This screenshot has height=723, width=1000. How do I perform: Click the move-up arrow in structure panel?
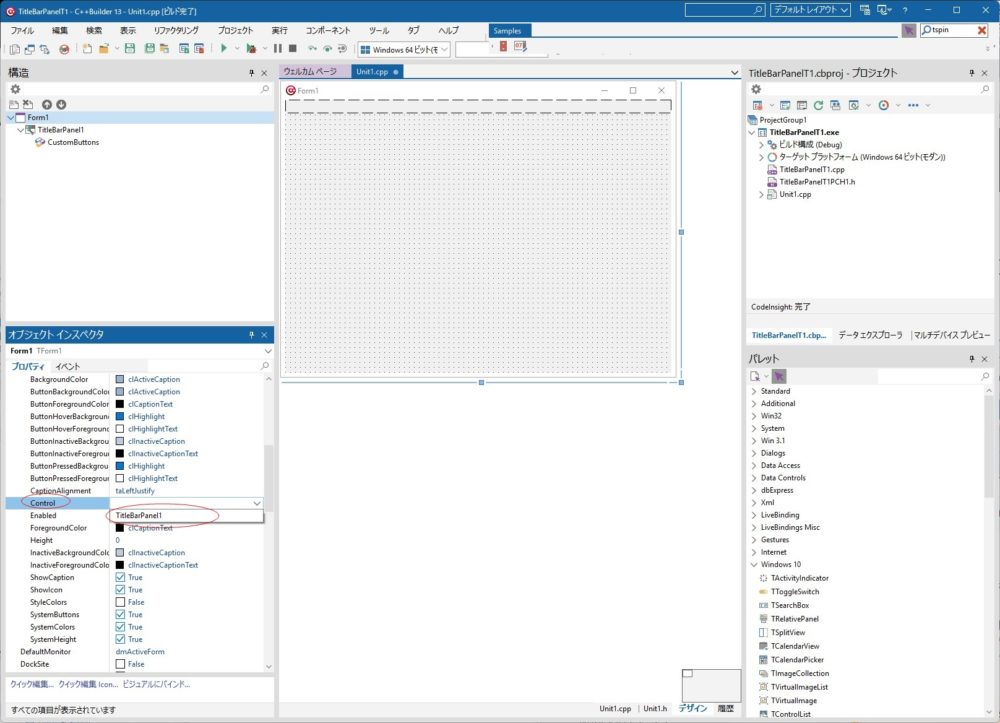coord(47,104)
